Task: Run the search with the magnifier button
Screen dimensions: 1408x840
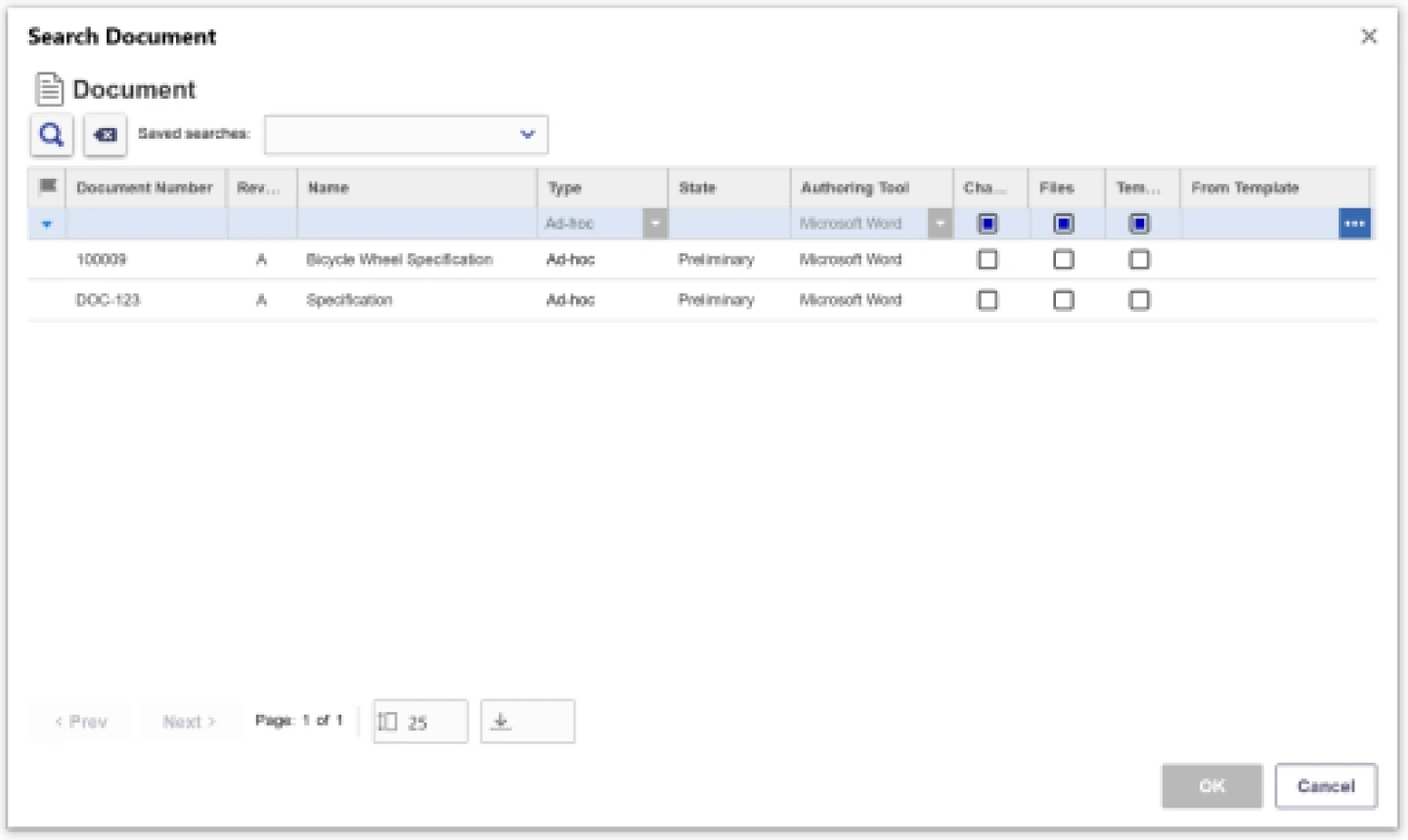Action: 52,135
